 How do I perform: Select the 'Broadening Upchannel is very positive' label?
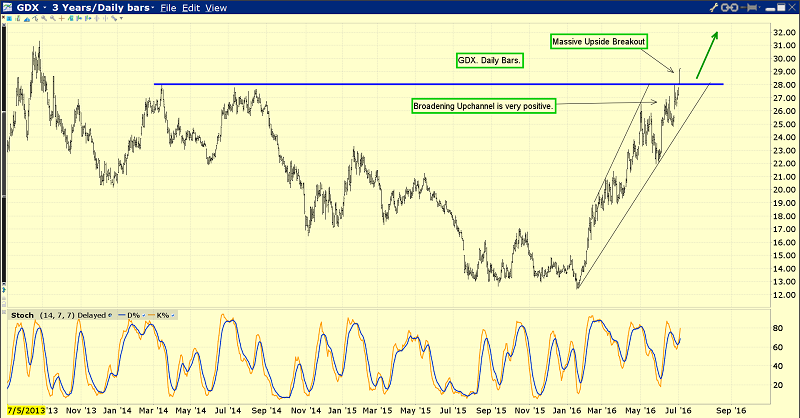pyautogui.click(x=482, y=104)
